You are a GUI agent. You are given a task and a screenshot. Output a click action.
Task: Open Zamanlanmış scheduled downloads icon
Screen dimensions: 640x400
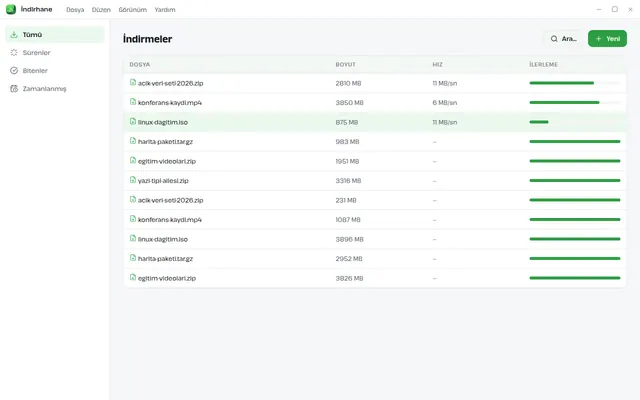[14, 89]
